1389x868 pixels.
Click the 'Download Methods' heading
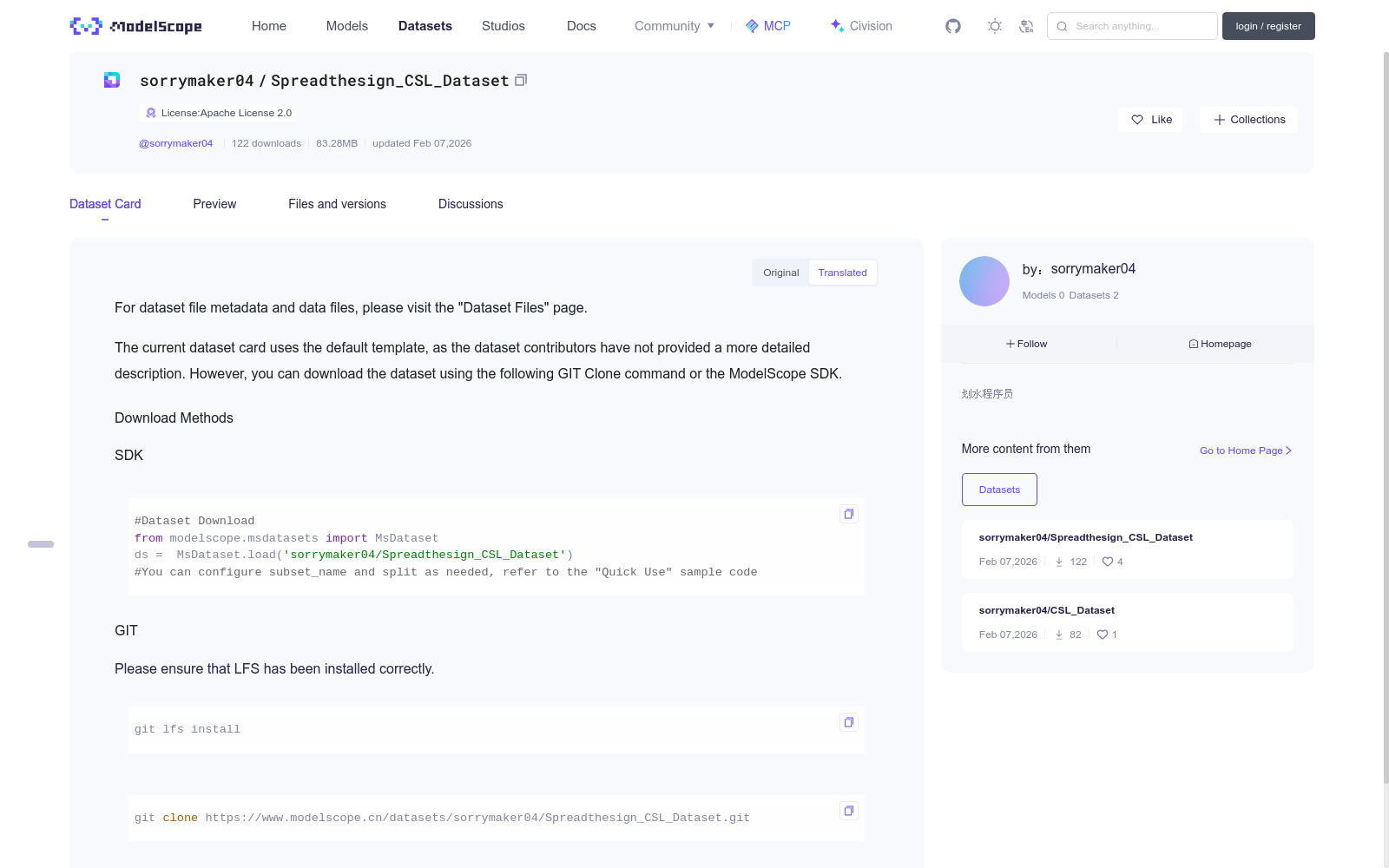pyautogui.click(x=174, y=418)
